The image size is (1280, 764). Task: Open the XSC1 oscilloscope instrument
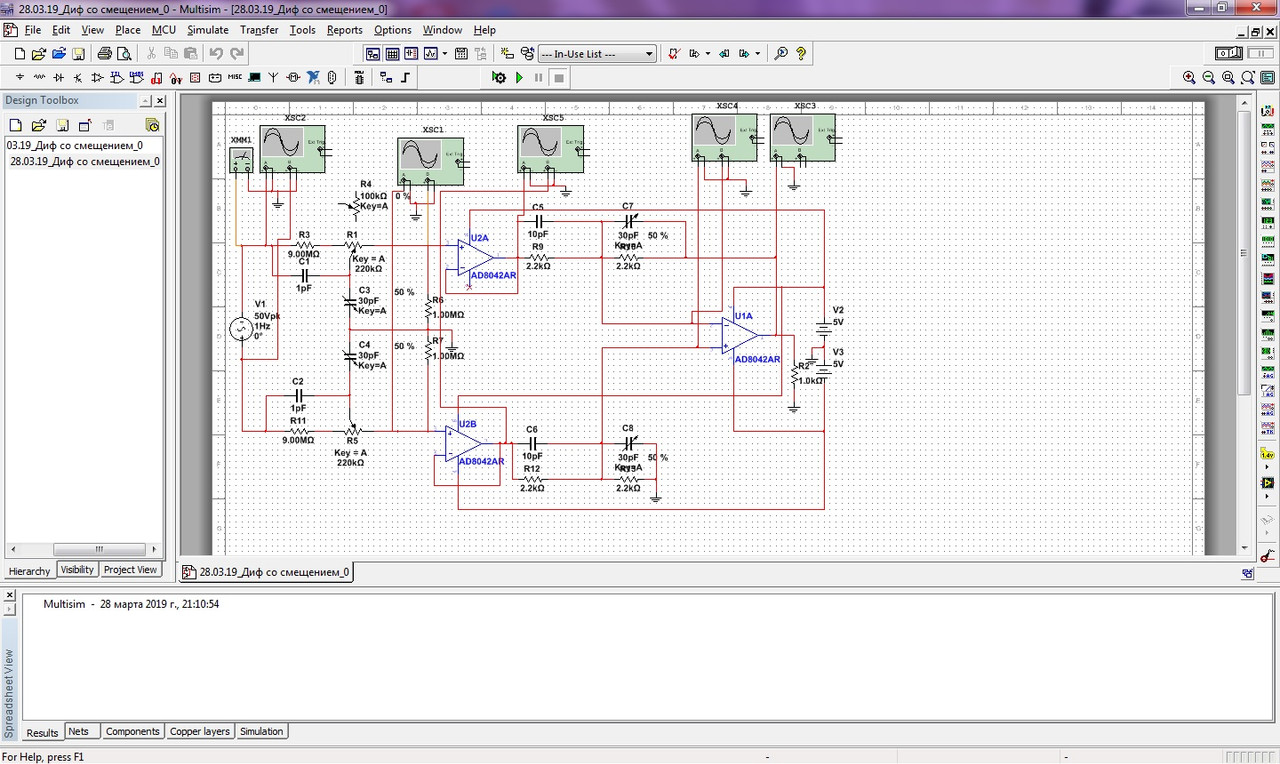(431, 160)
